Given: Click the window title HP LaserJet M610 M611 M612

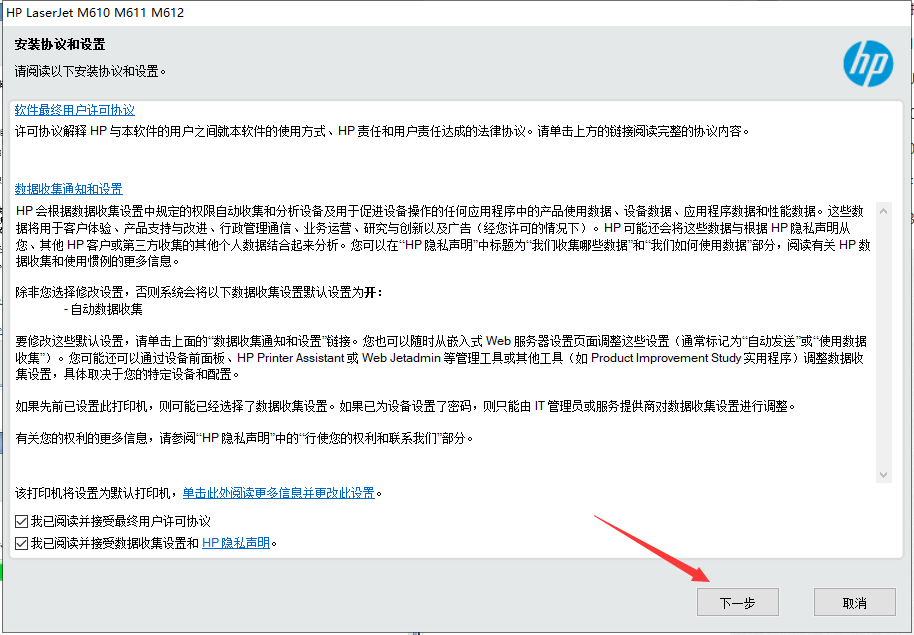Looking at the screenshot, I should tap(95, 12).
